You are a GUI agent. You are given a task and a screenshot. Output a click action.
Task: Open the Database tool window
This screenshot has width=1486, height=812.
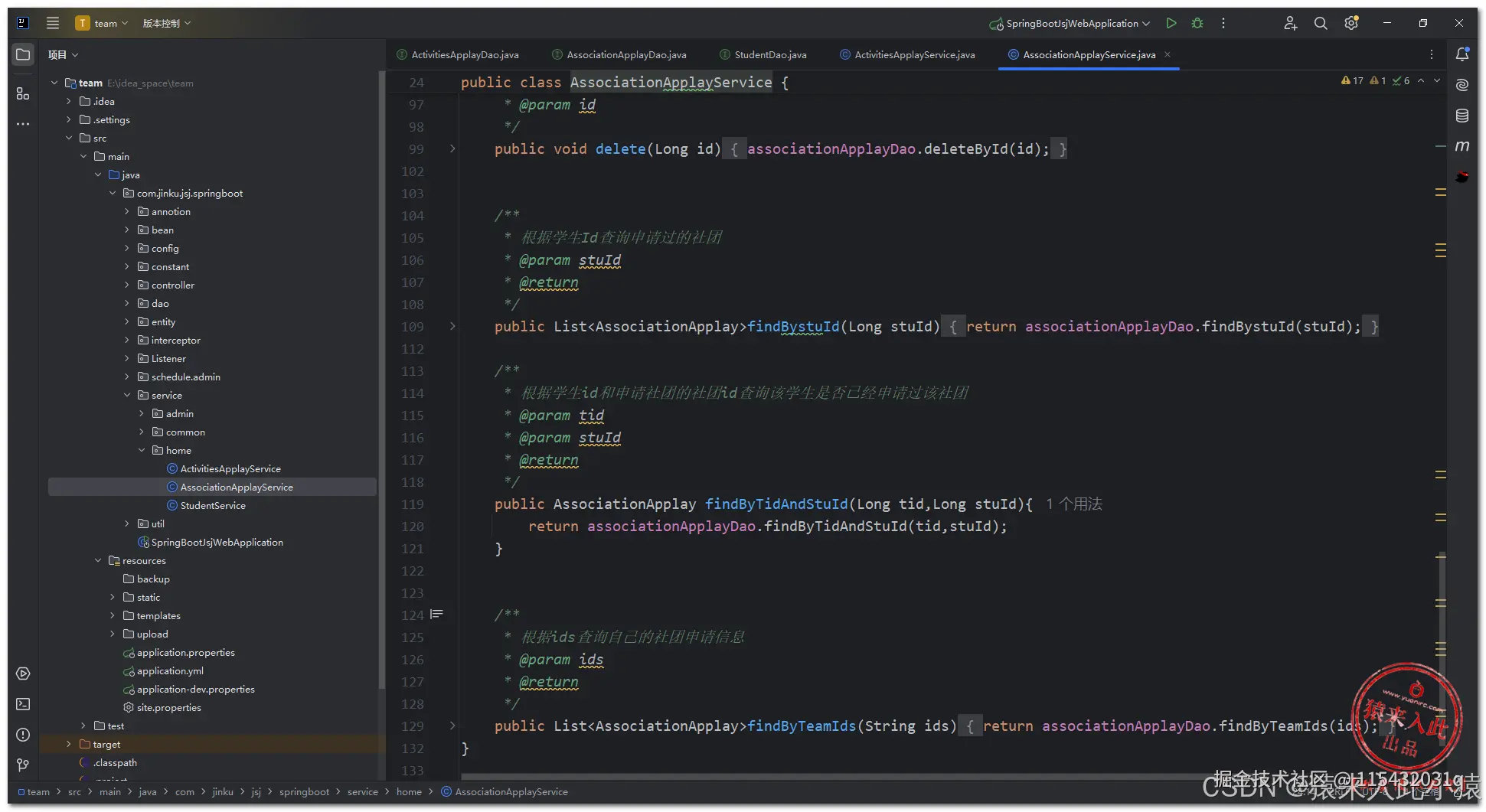pos(1462,116)
